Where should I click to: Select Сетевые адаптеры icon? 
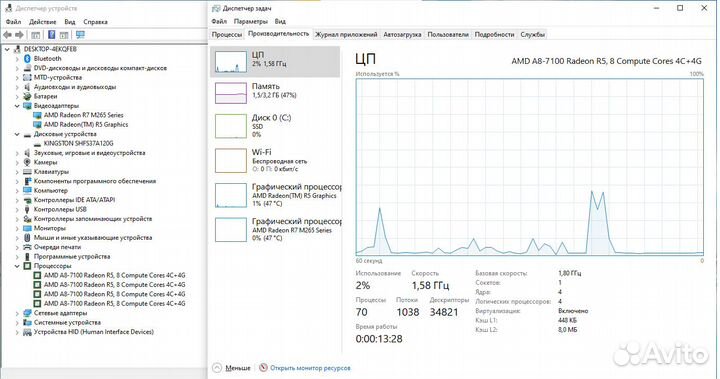(x=27, y=313)
